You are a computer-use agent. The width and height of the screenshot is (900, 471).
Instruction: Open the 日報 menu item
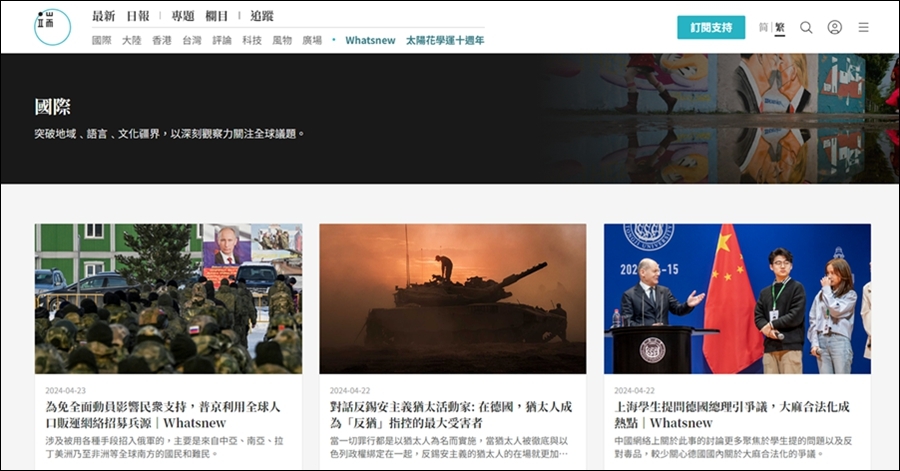pos(138,16)
